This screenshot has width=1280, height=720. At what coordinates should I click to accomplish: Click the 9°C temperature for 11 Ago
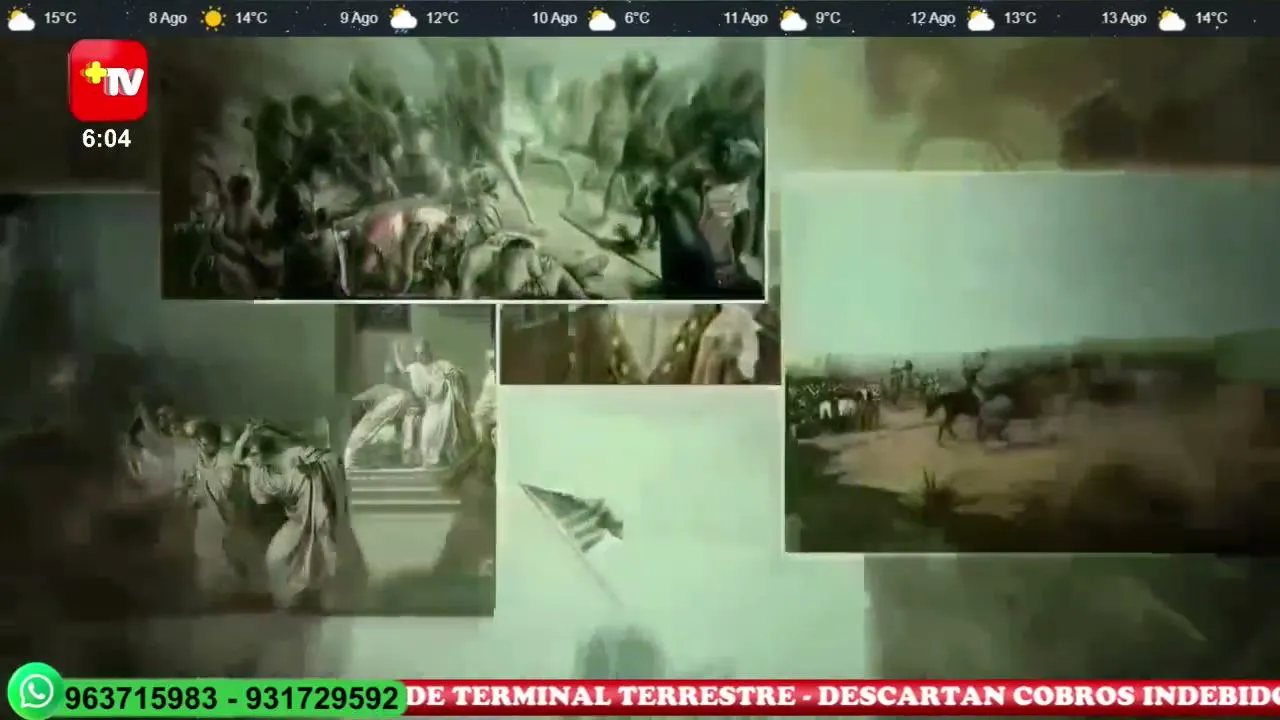tap(828, 18)
